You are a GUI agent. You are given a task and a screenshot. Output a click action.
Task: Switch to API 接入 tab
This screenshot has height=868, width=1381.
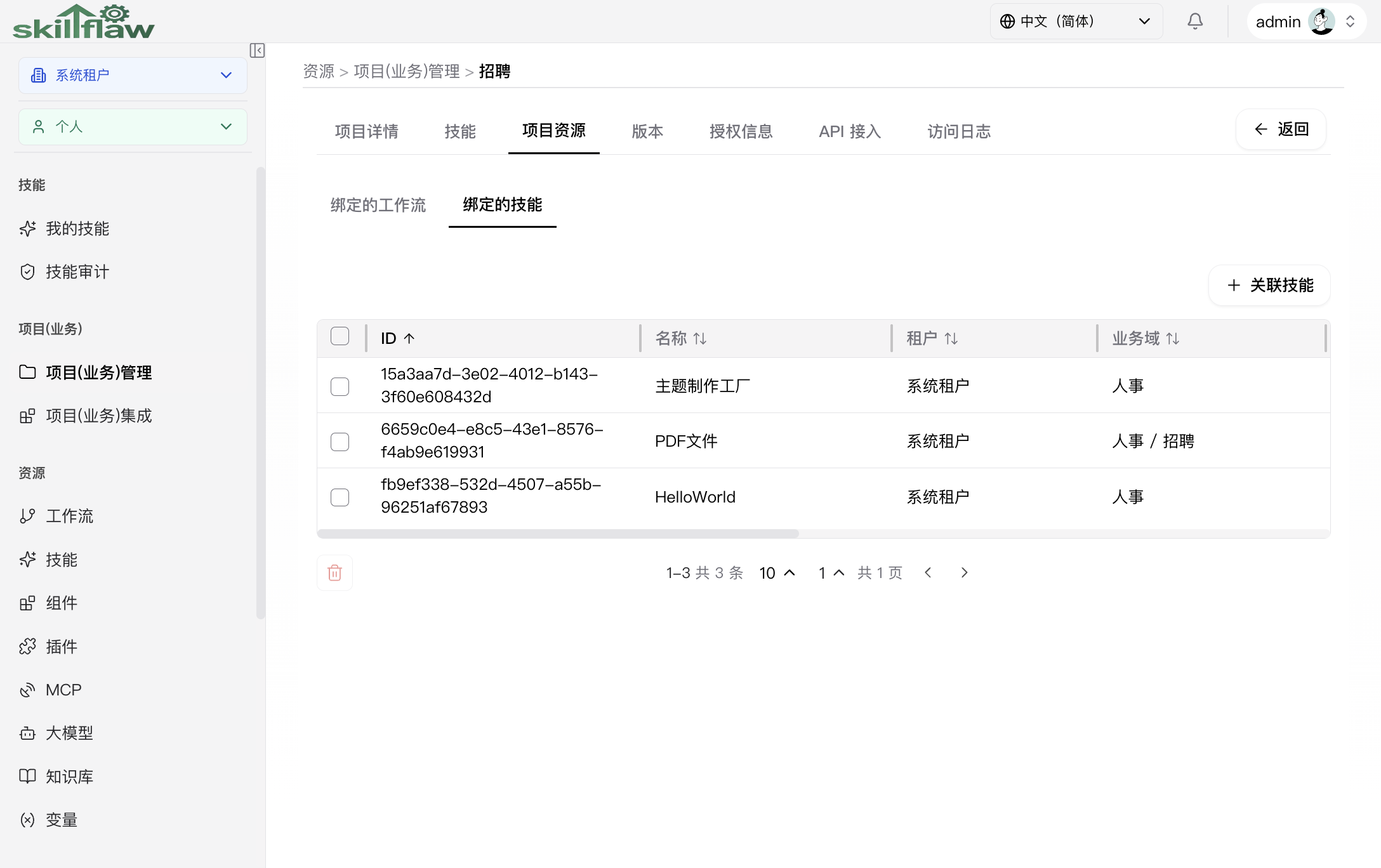coord(850,131)
